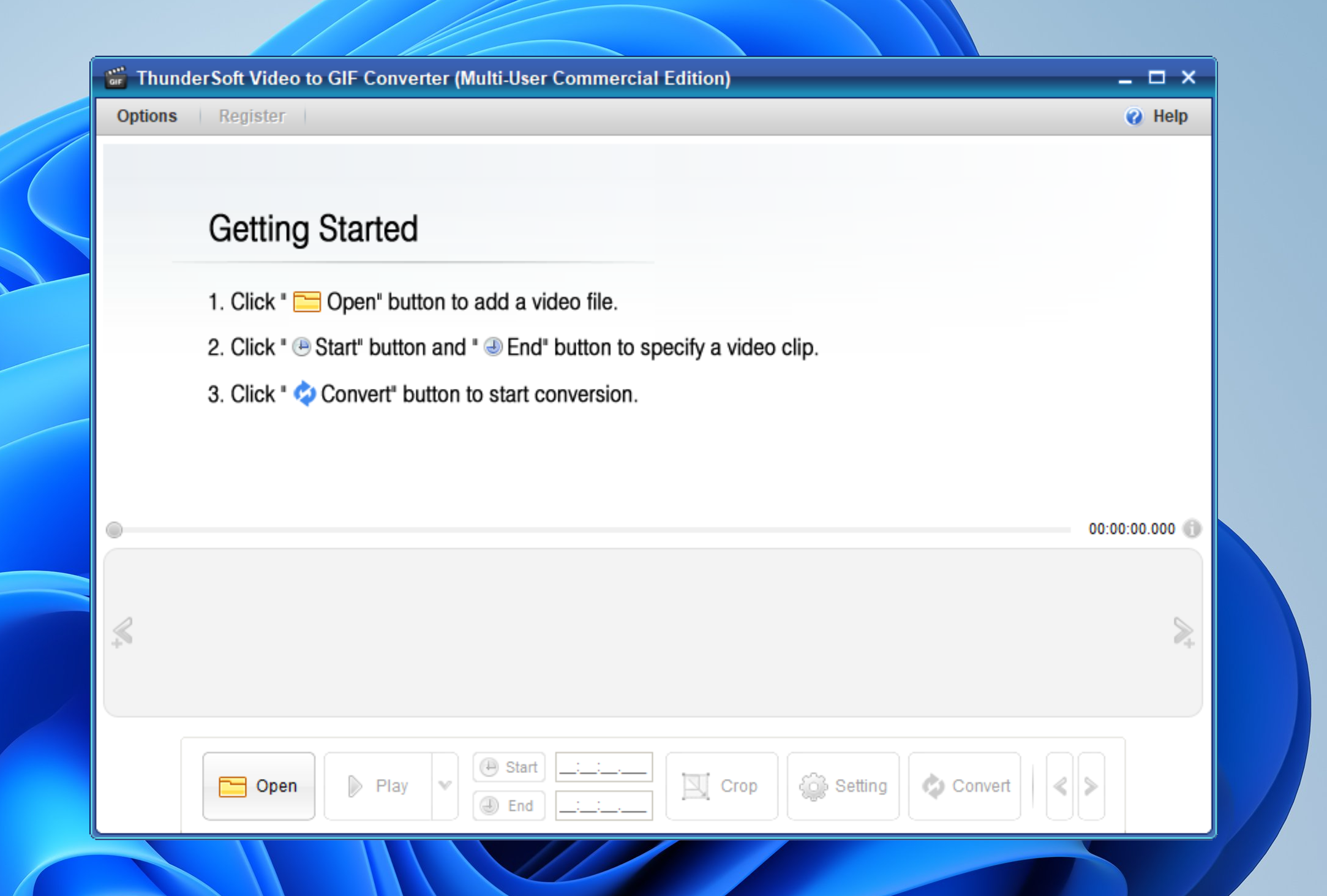The height and width of the screenshot is (896, 1327).
Task: Click the folder icon in step 1 instructions
Action: (x=307, y=301)
